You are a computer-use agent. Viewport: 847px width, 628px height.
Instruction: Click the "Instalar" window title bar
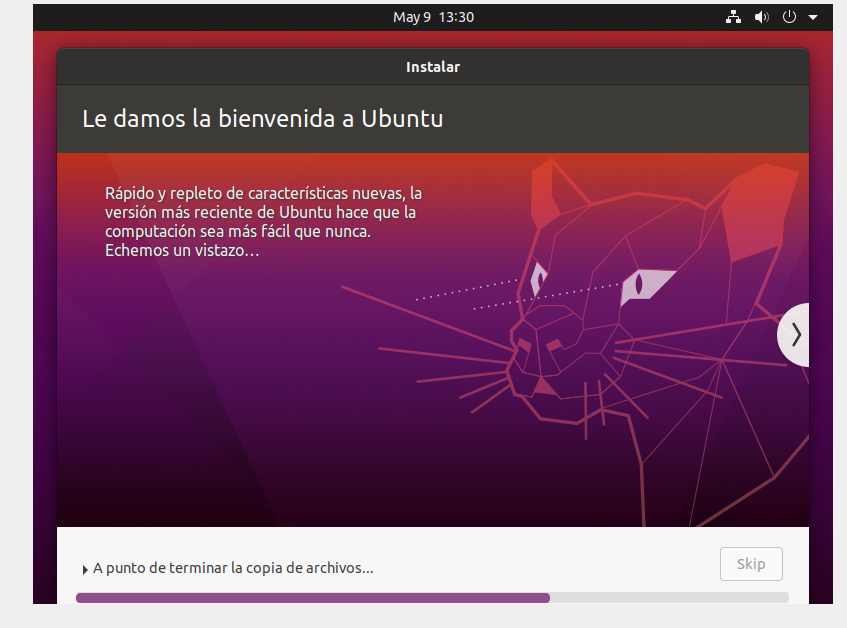pos(432,67)
